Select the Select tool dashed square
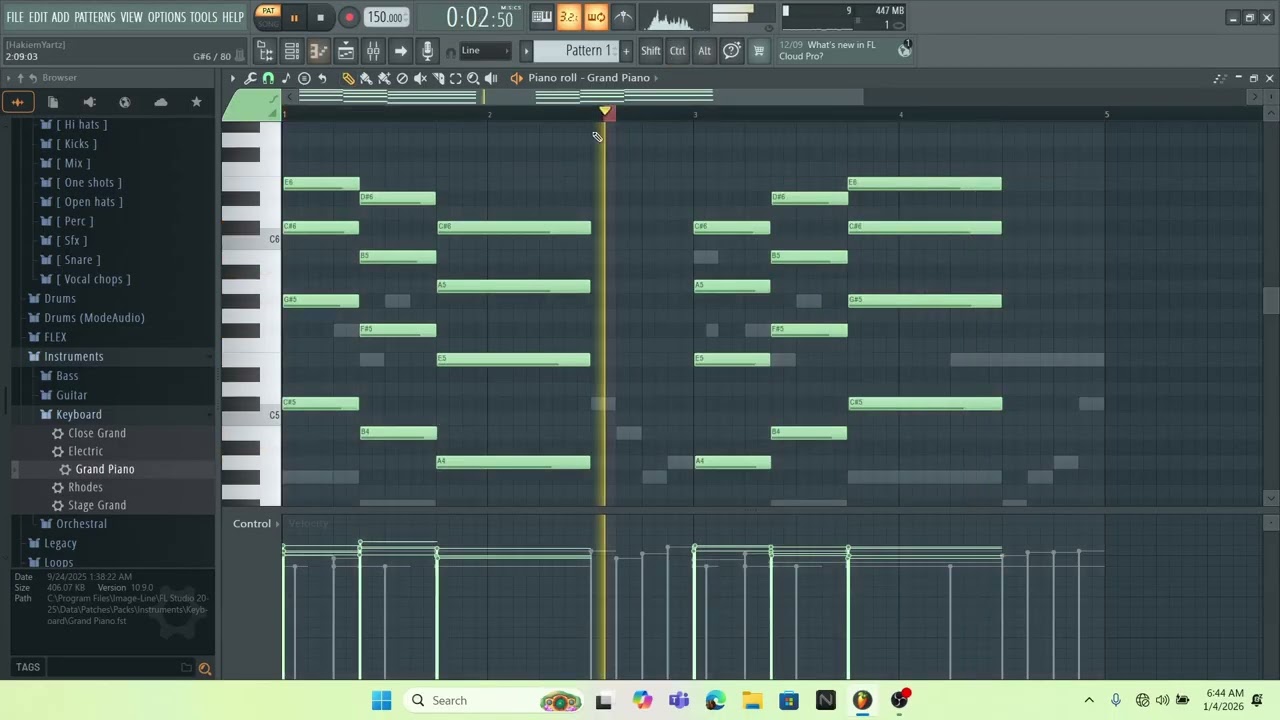The width and height of the screenshot is (1280, 720). 456,78
